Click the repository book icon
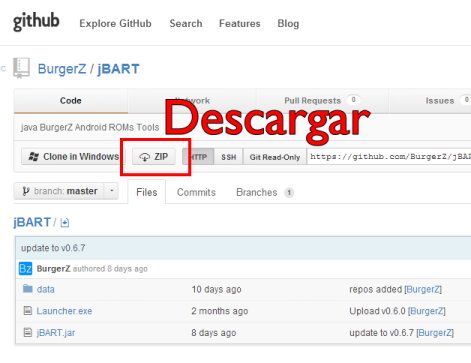Image resolution: width=471 pixels, height=363 pixels. point(22,68)
